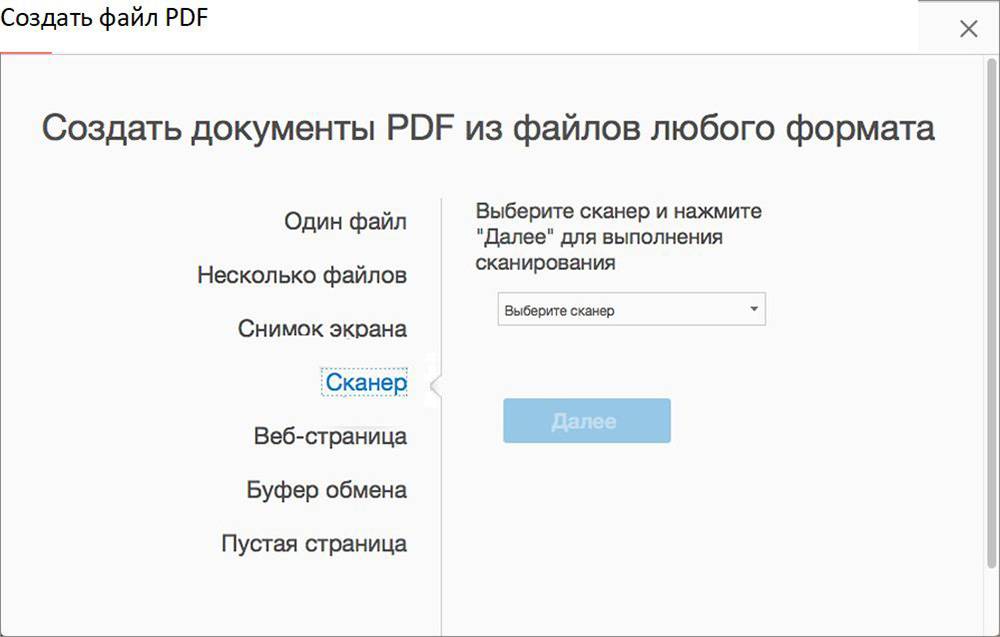
Task: Switch to the Снимок экрана option
Action: coord(322,329)
